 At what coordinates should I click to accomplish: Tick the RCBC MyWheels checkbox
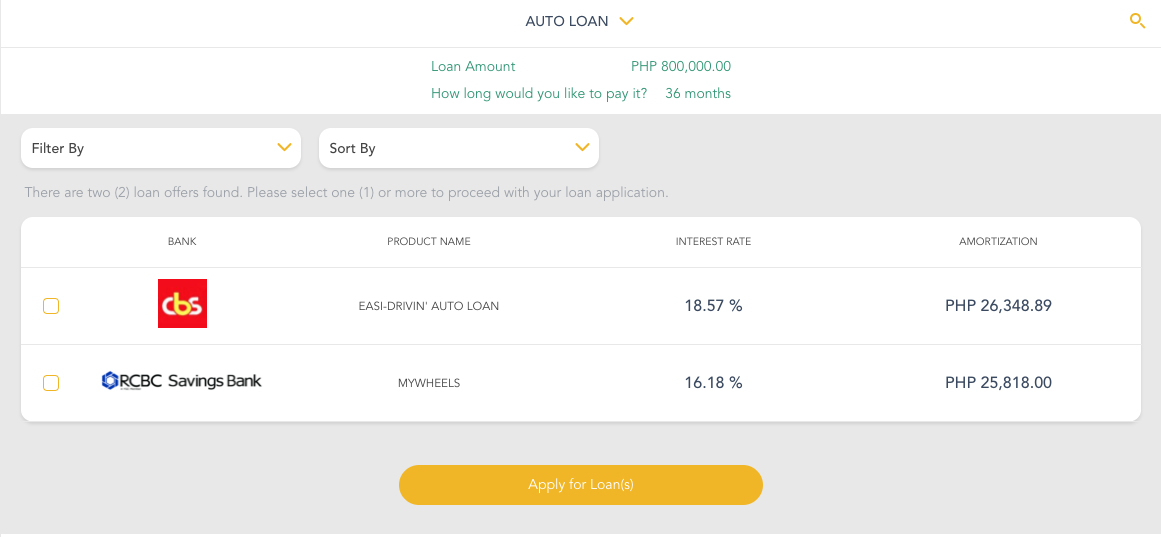point(51,383)
